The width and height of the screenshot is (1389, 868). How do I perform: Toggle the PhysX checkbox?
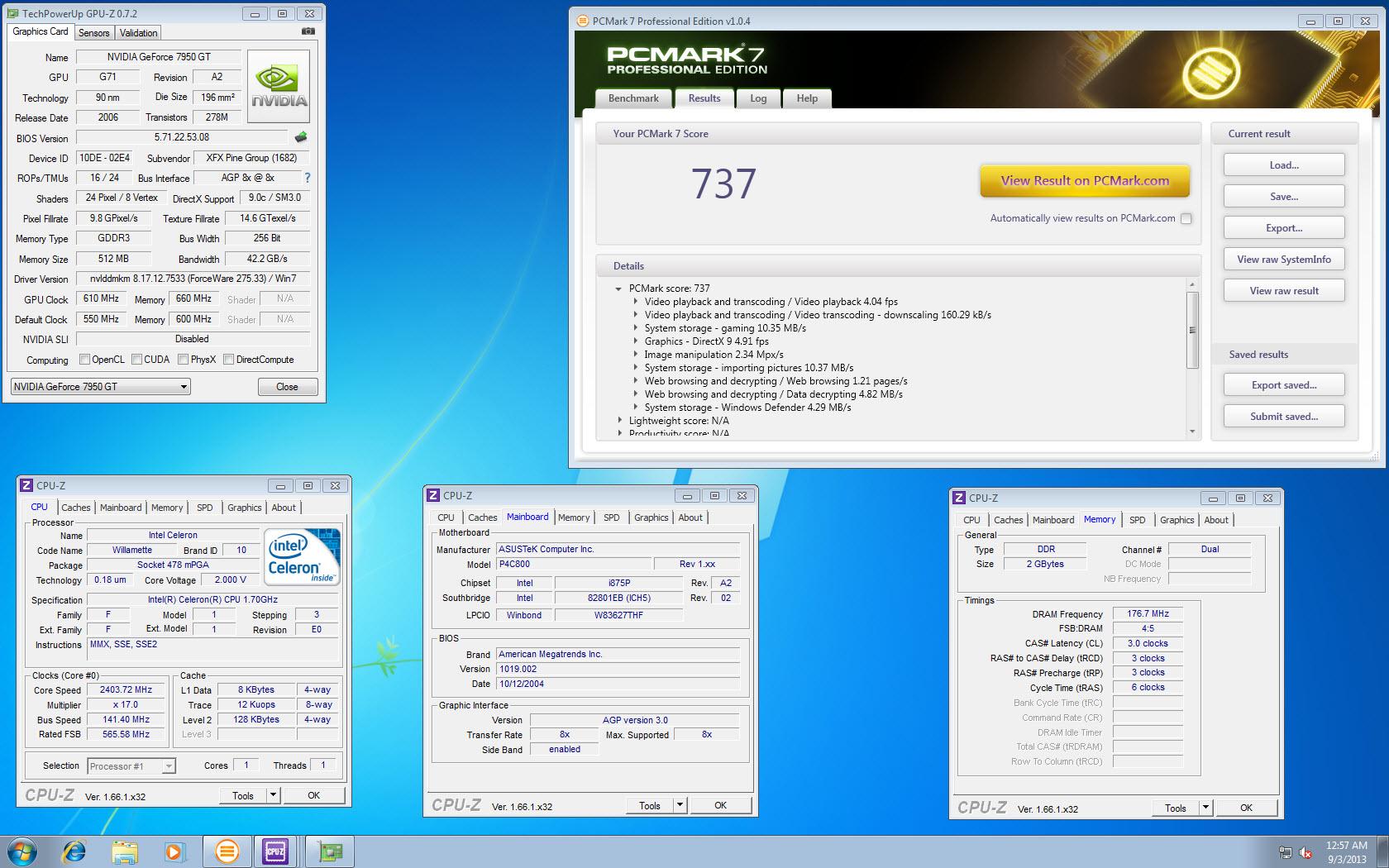(183, 360)
